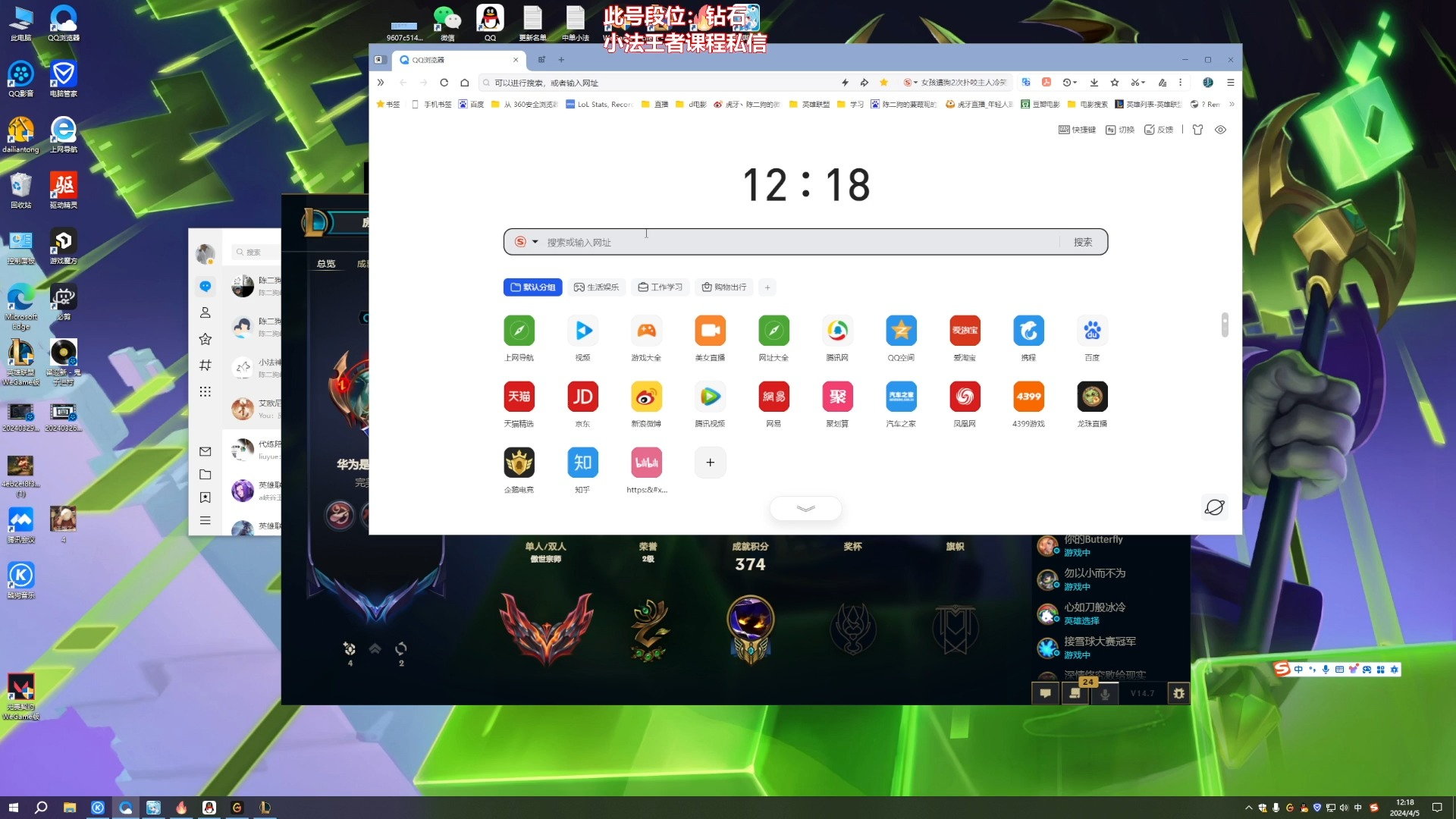Select the 默认分组 group tab
The width and height of the screenshot is (1456, 819).
pyautogui.click(x=532, y=287)
